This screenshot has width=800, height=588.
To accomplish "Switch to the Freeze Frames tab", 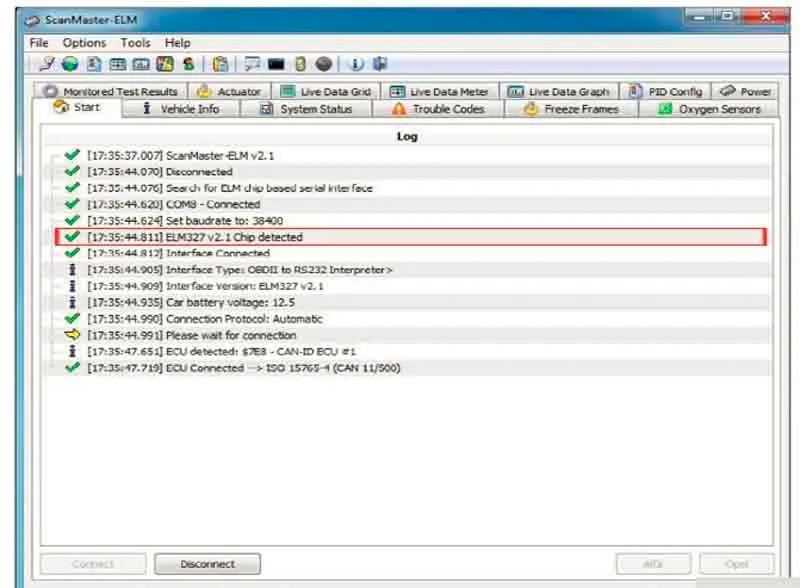I will click(x=571, y=109).
